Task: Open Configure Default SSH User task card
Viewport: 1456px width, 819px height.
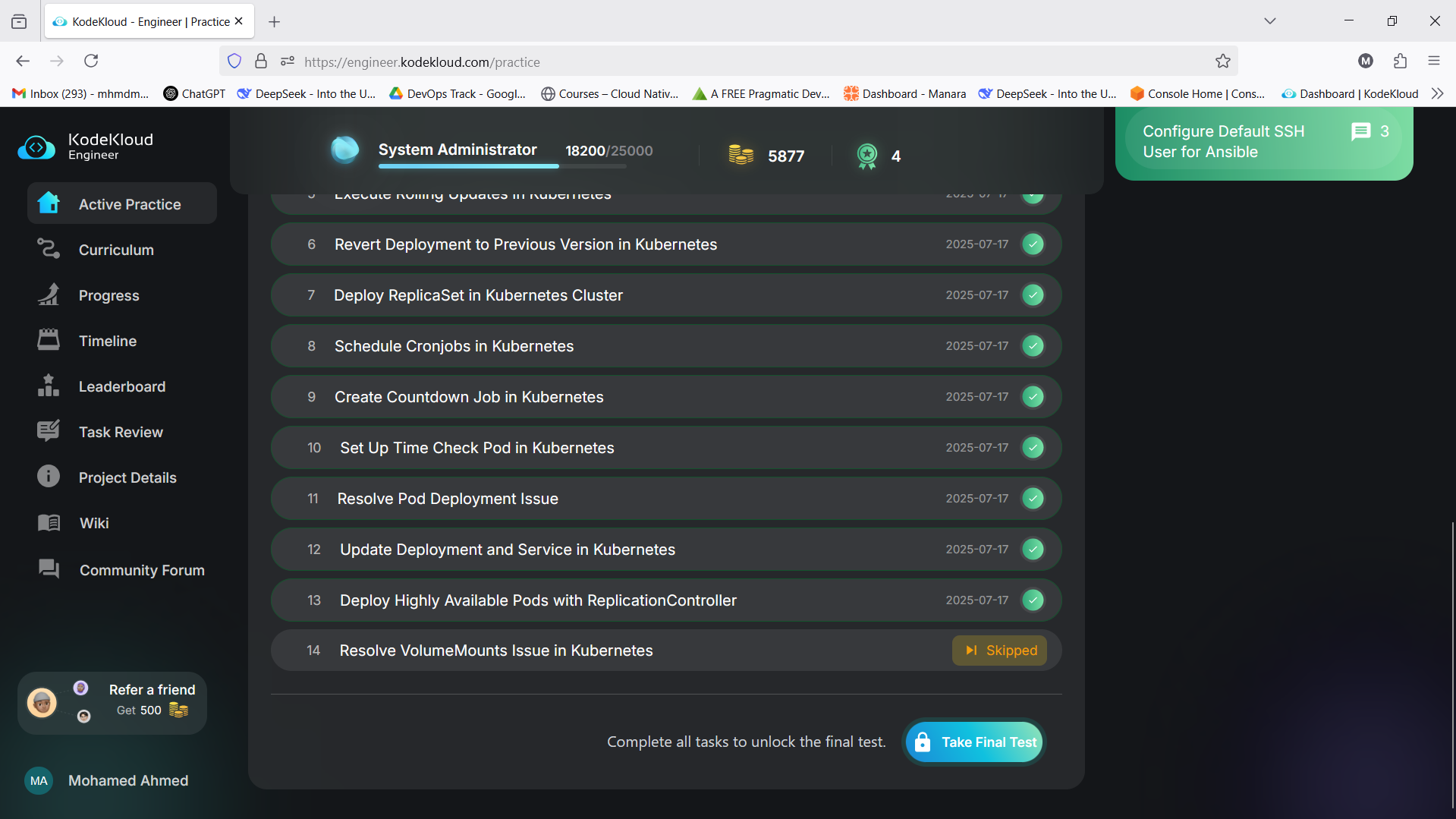Action: tap(1264, 142)
